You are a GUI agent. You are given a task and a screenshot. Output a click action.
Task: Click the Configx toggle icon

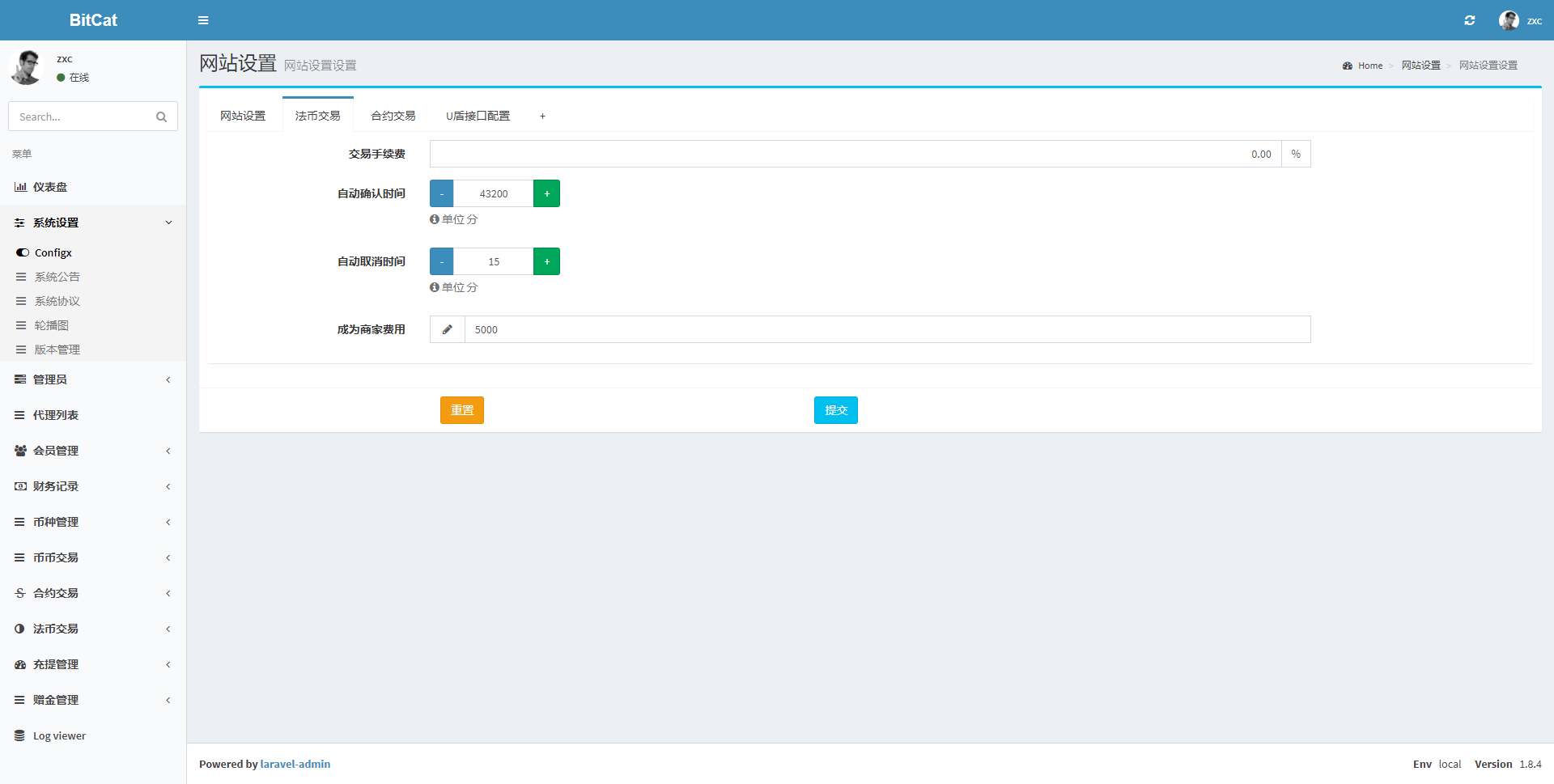pyautogui.click(x=22, y=252)
